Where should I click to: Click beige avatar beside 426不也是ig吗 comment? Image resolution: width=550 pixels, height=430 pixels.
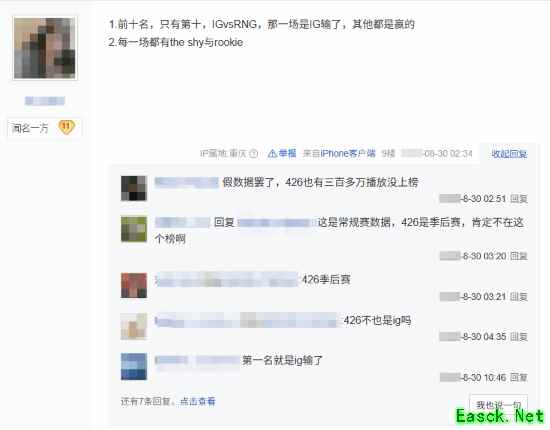(134, 326)
